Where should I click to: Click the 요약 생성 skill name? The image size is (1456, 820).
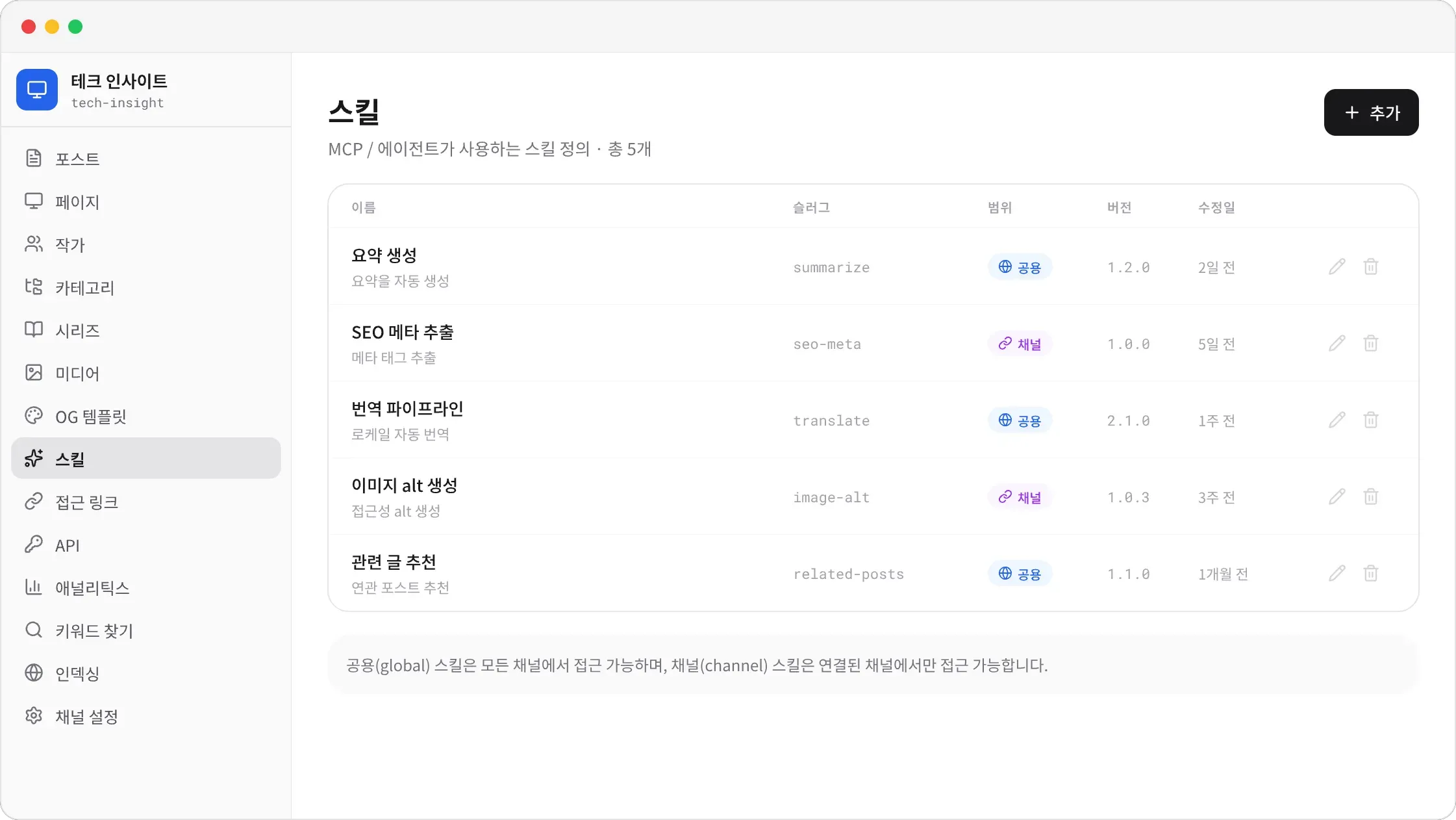click(x=384, y=255)
